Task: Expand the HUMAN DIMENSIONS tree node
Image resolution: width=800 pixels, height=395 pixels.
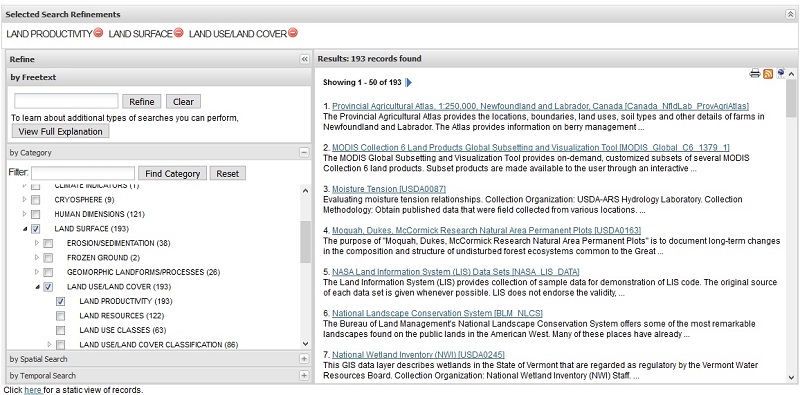Action: click(24, 214)
